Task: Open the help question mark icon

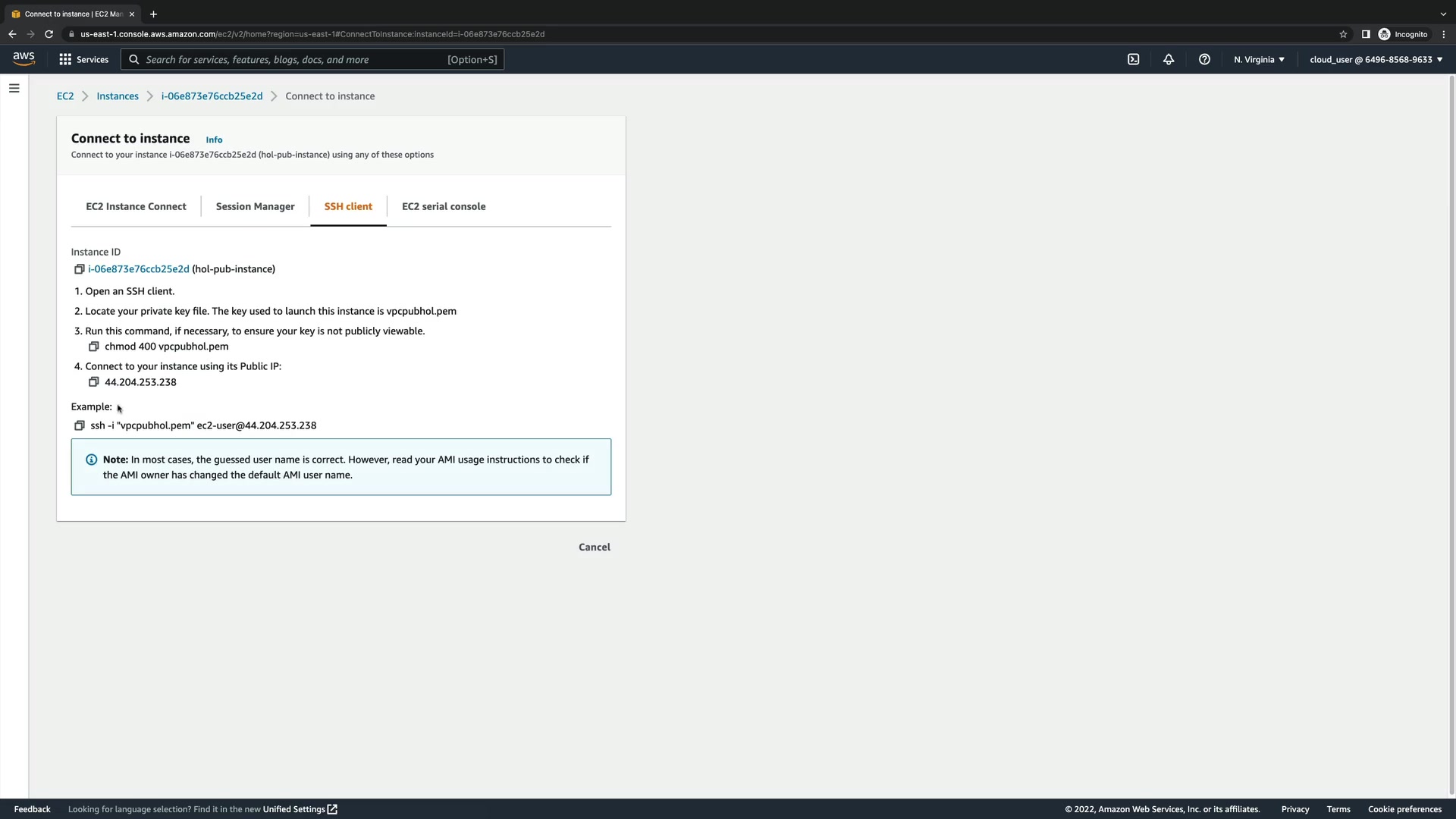Action: (1204, 59)
